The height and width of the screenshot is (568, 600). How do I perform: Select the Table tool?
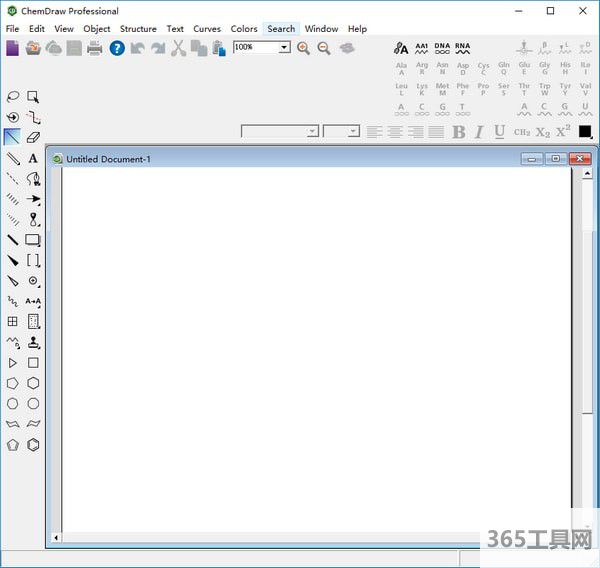pos(13,322)
